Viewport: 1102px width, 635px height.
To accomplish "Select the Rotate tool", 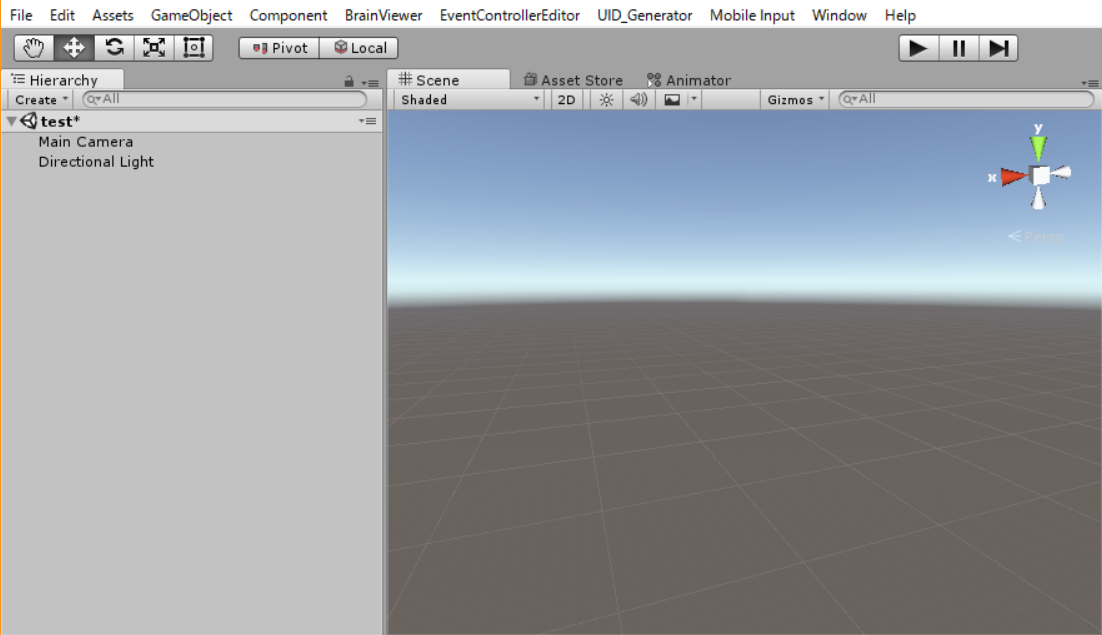I will coord(114,48).
